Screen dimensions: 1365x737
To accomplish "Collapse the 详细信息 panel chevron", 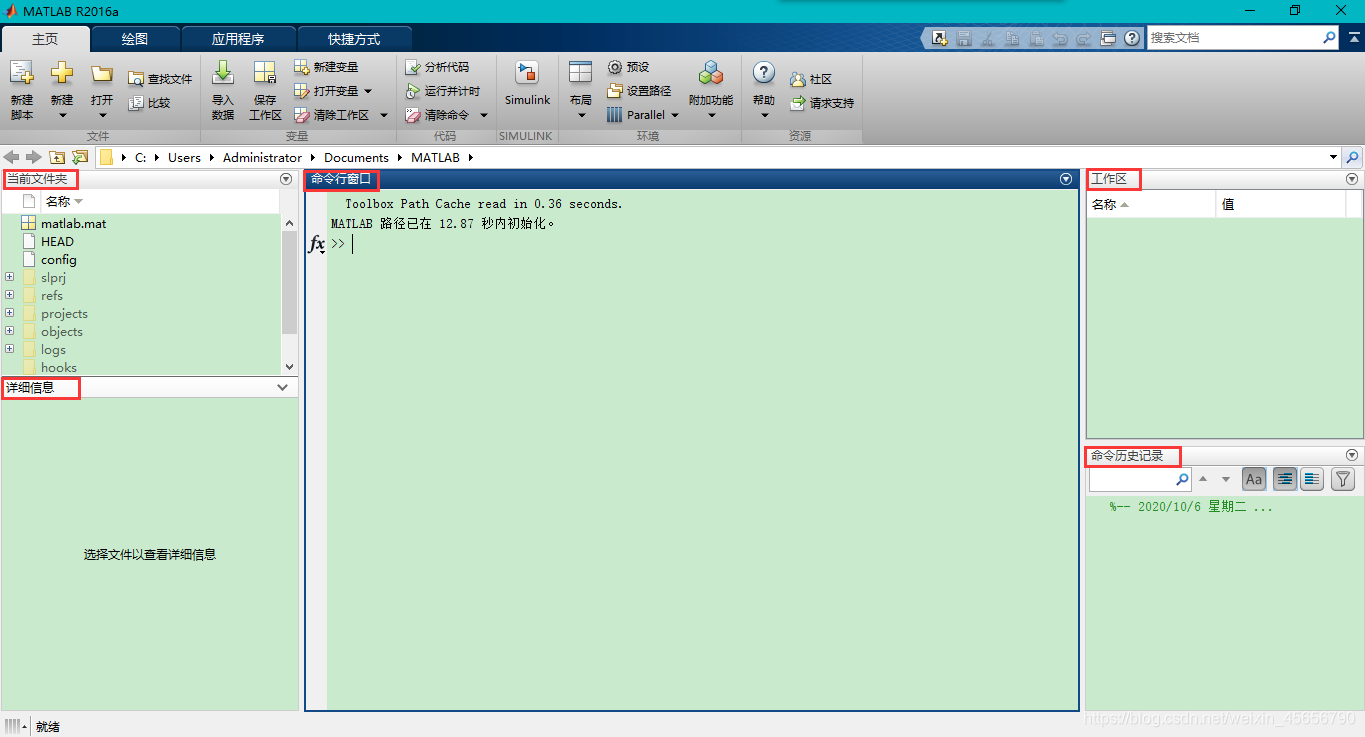I will click(x=283, y=387).
